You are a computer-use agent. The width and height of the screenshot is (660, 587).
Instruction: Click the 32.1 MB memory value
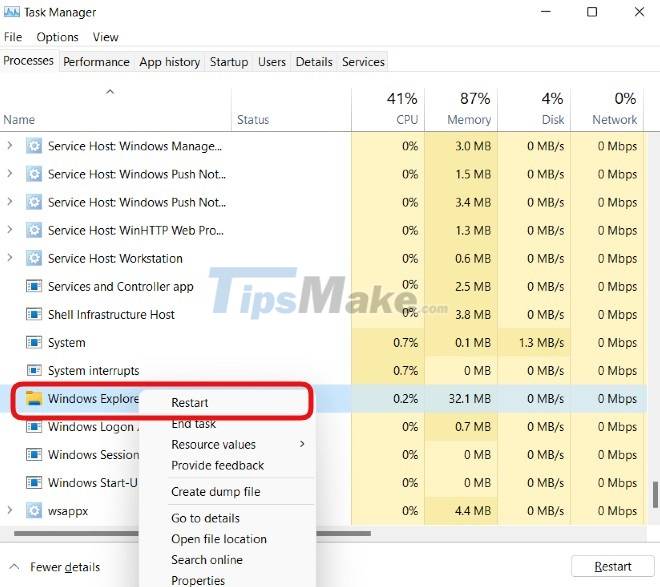470,398
